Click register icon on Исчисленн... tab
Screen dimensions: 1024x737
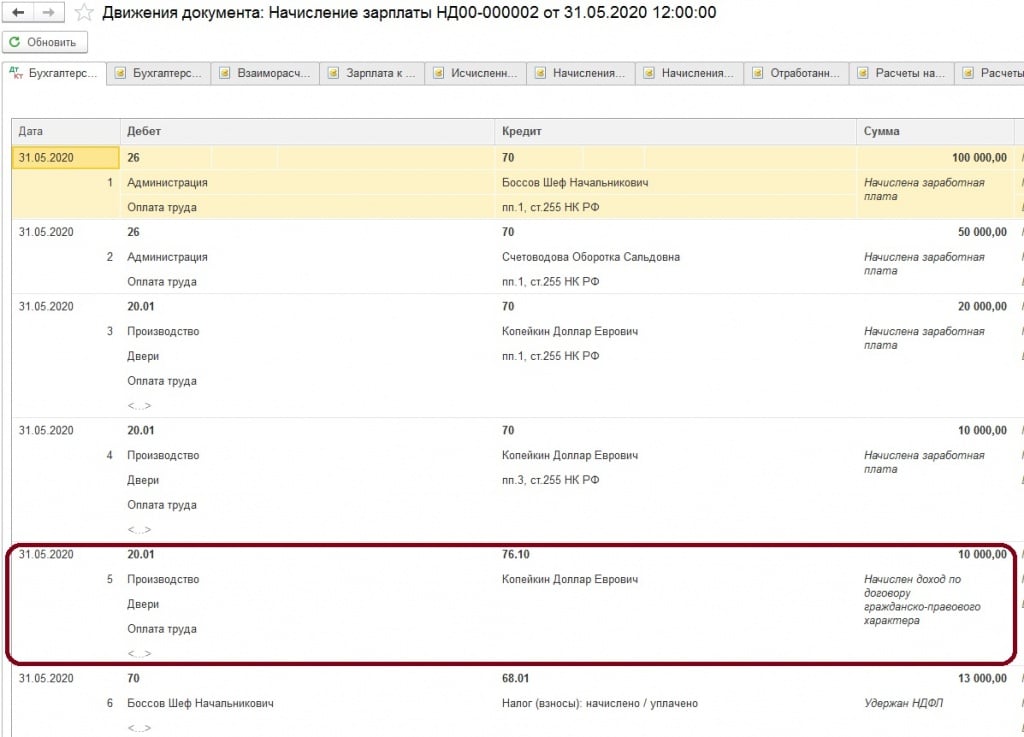coord(438,74)
